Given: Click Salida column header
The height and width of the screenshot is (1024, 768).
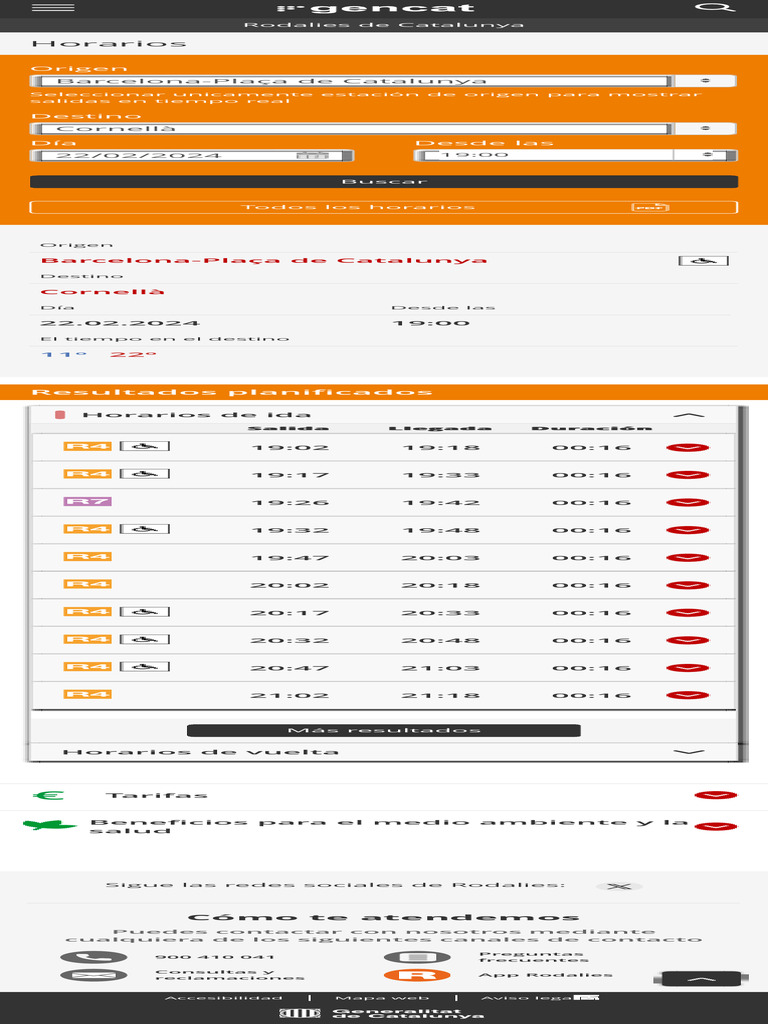Looking at the screenshot, I should pos(288,428).
